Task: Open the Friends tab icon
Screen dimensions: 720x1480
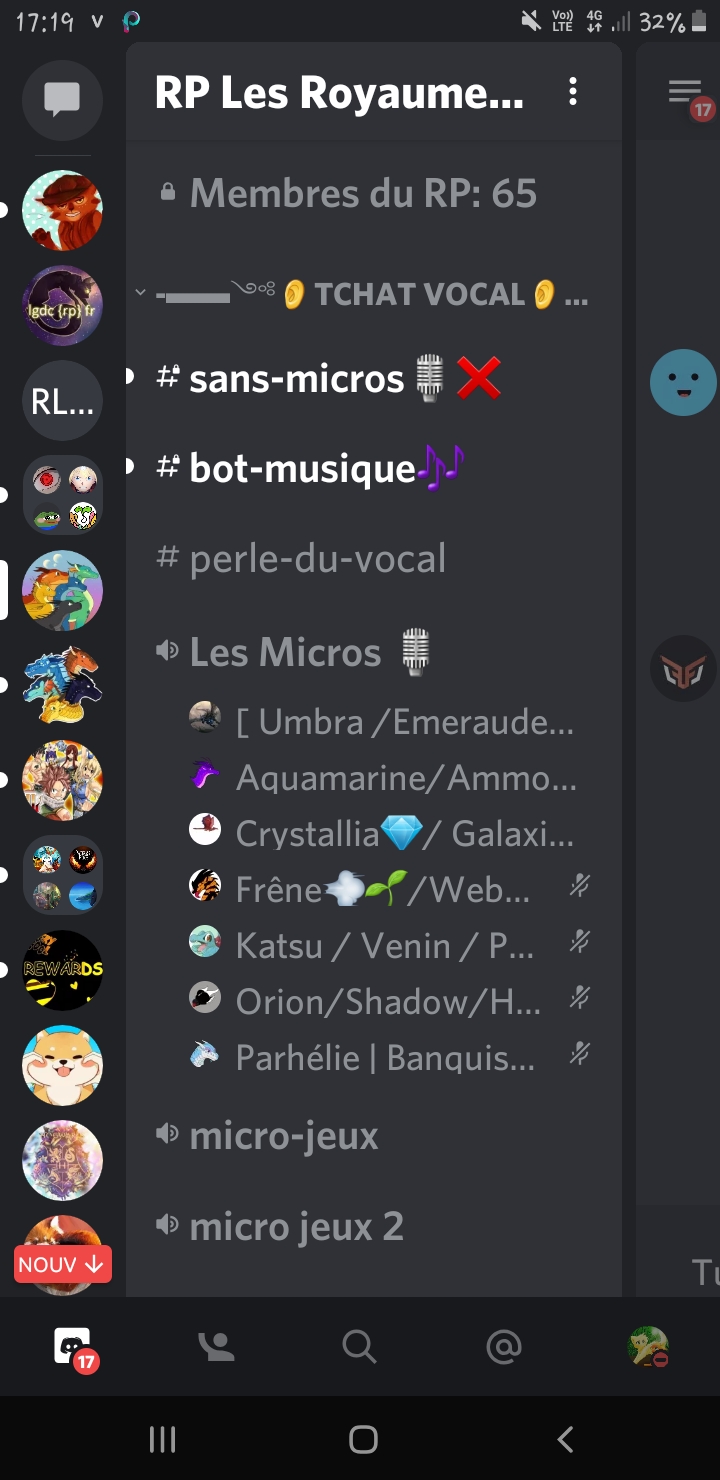Action: click(216, 1348)
